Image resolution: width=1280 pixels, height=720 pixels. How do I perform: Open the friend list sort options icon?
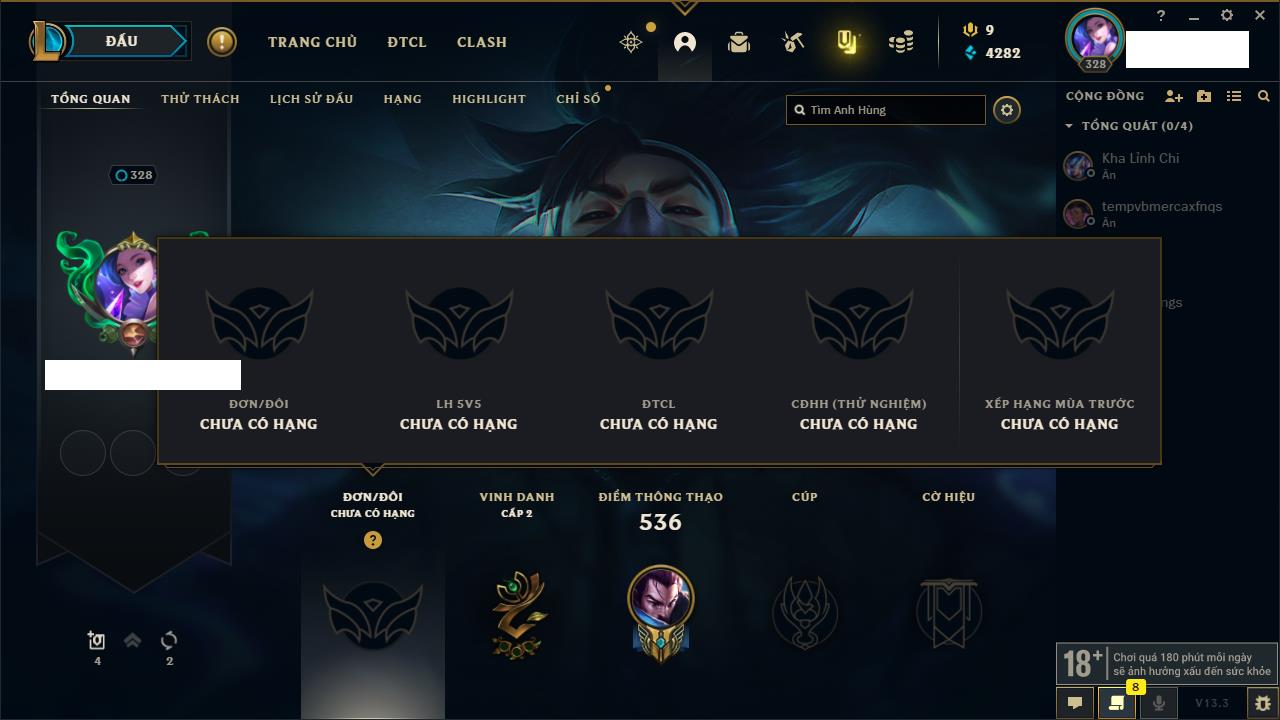tap(1234, 96)
